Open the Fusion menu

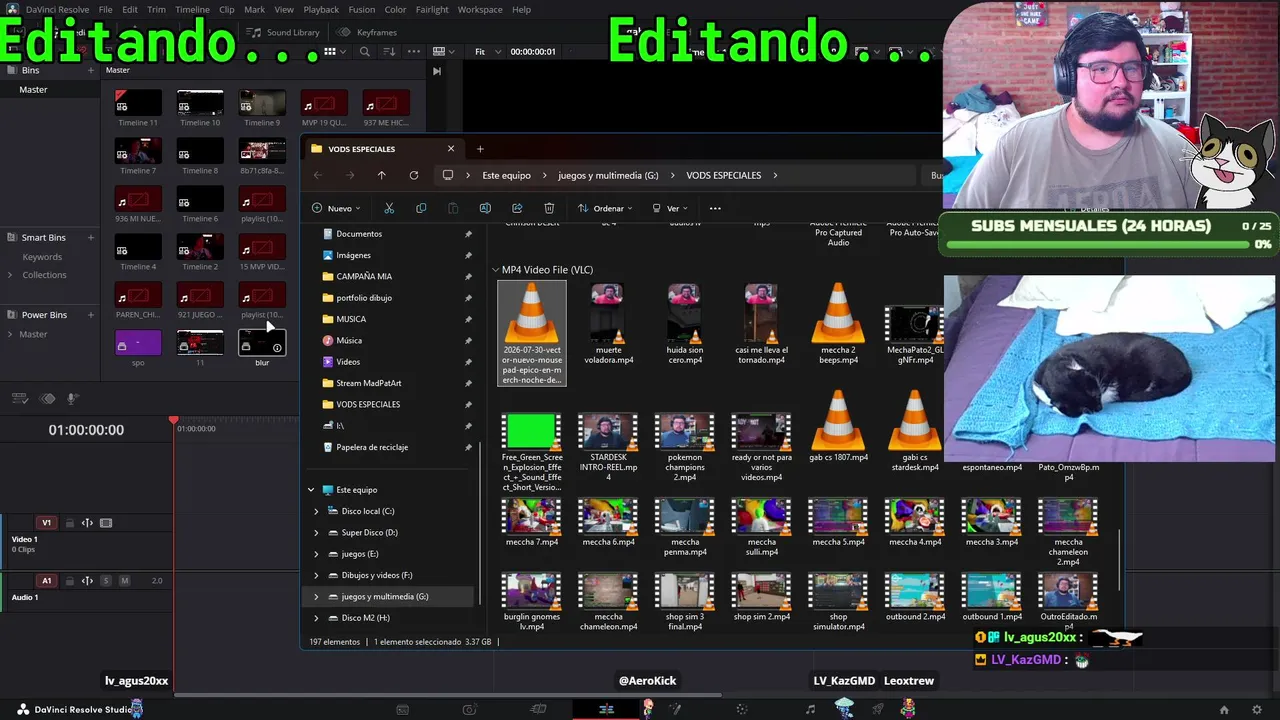(x=362, y=10)
